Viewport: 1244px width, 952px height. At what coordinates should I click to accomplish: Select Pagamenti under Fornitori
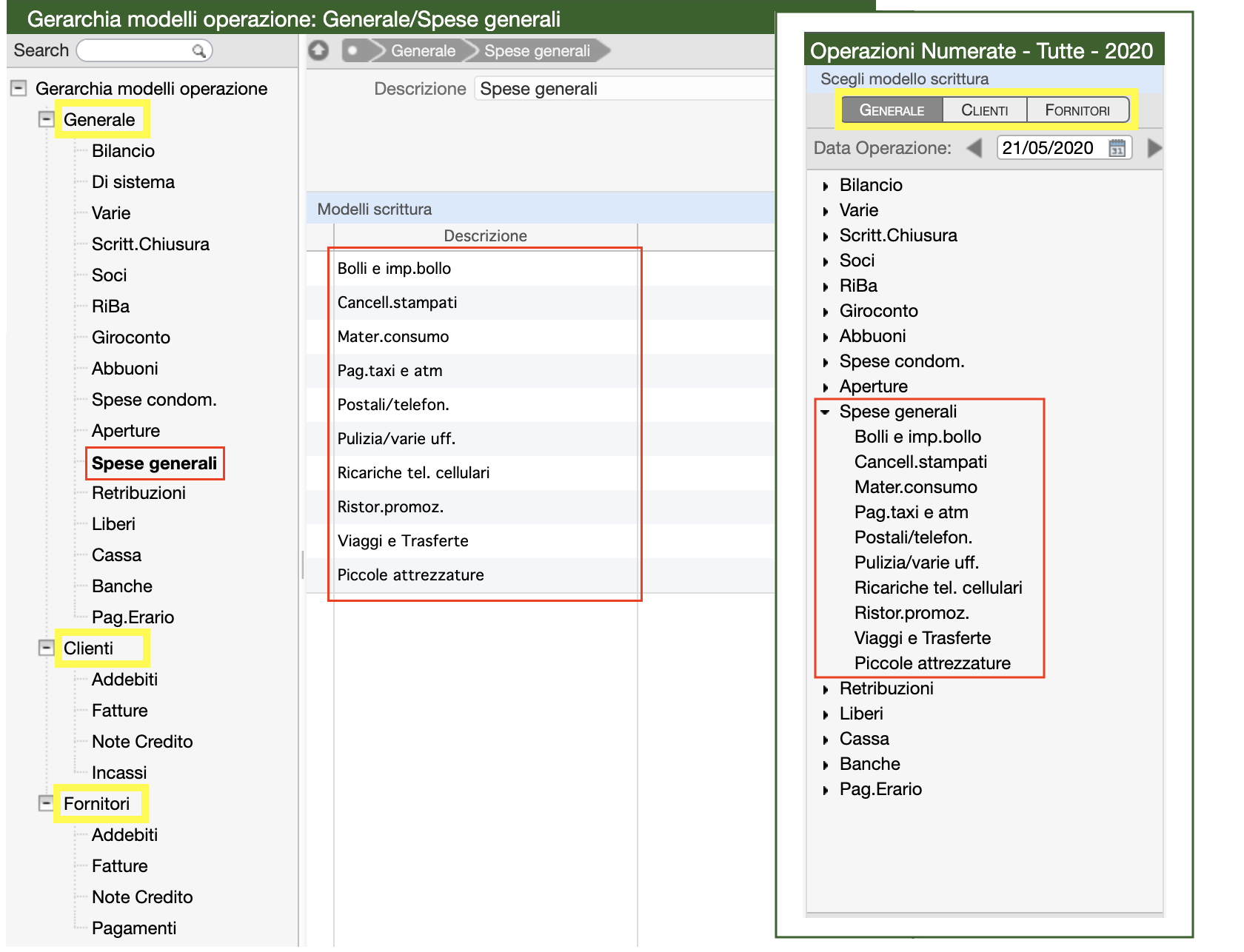pyautogui.click(x=134, y=928)
